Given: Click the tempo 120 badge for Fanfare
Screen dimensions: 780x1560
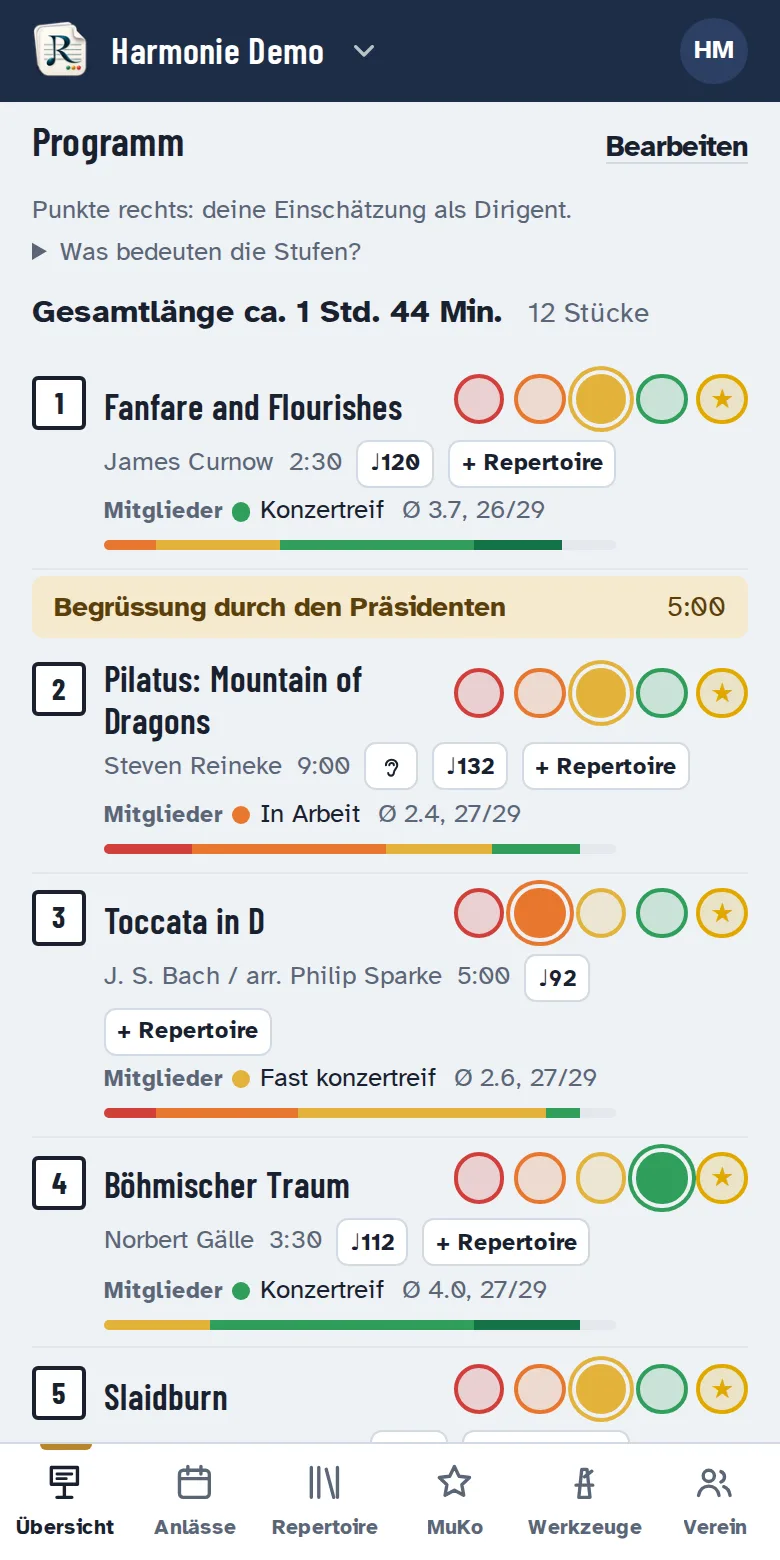Looking at the screenshot, I should pyautogui.click(x=395, y=463).
